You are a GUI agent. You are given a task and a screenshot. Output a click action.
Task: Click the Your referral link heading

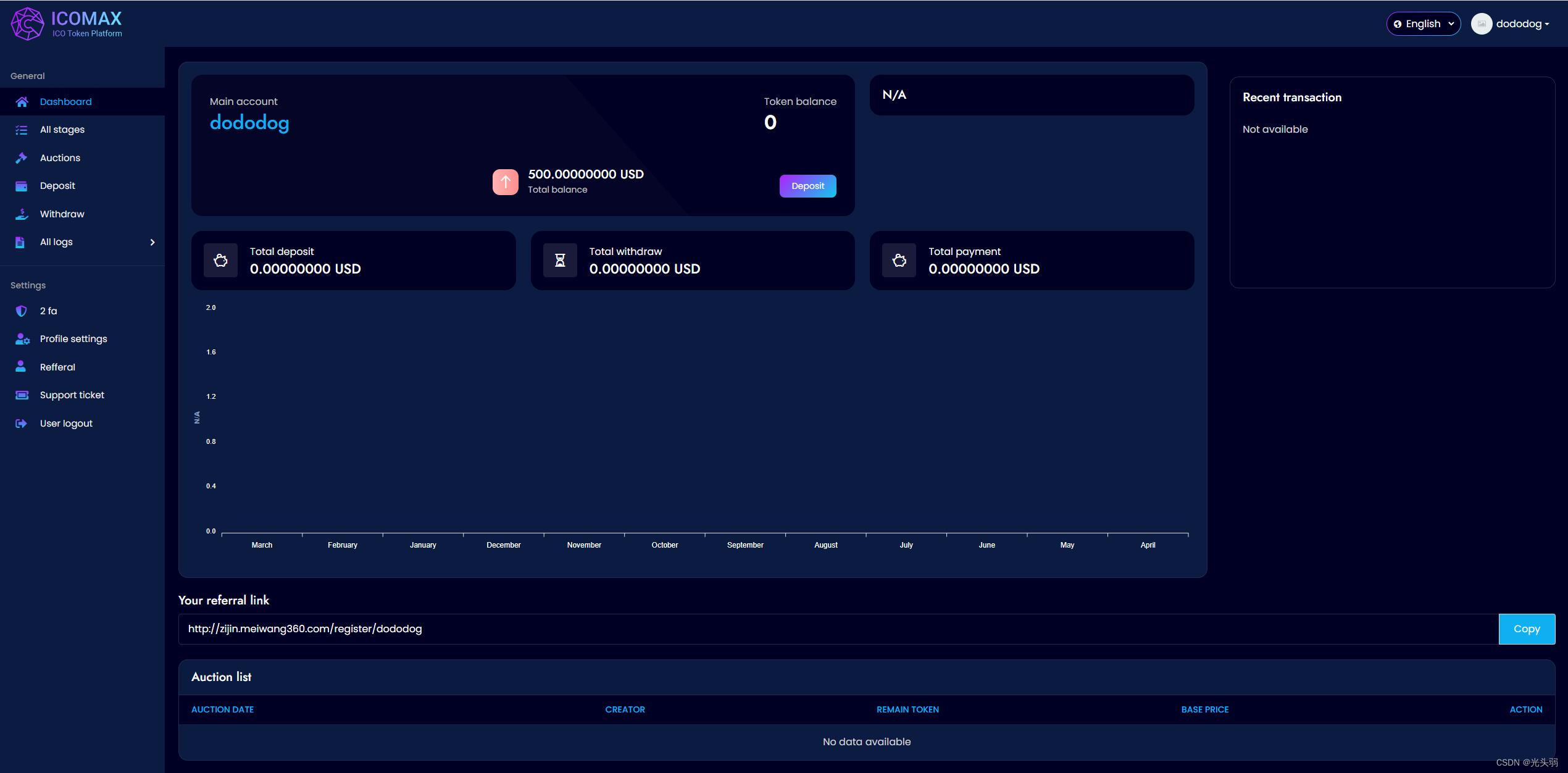click(x=223, y=600)
